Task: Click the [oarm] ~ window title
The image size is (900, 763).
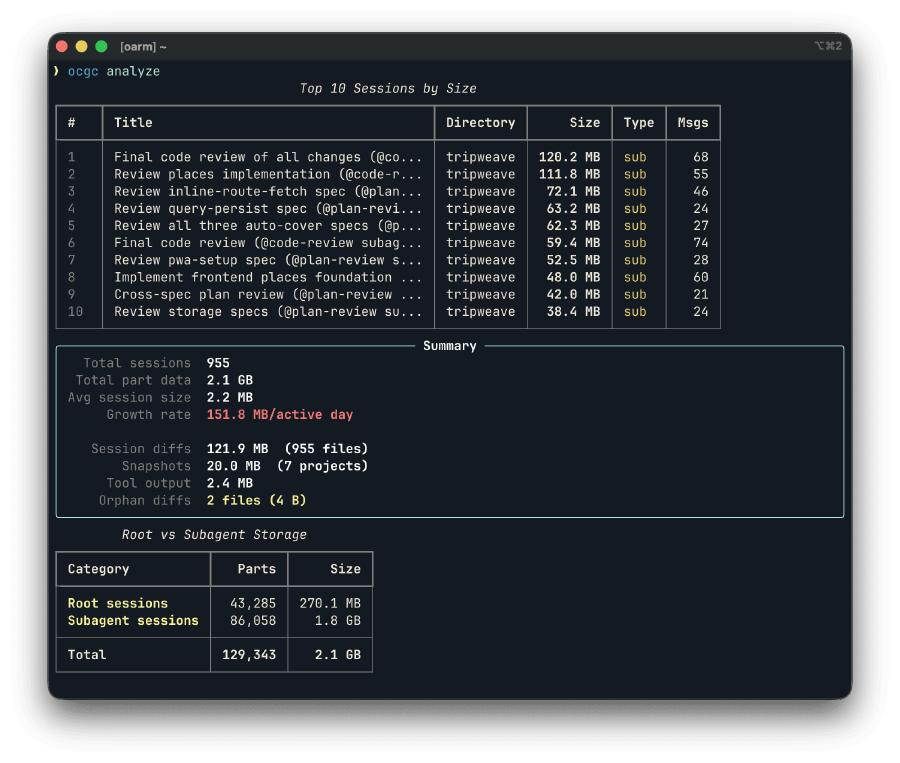Action: (x=136, y=46)
